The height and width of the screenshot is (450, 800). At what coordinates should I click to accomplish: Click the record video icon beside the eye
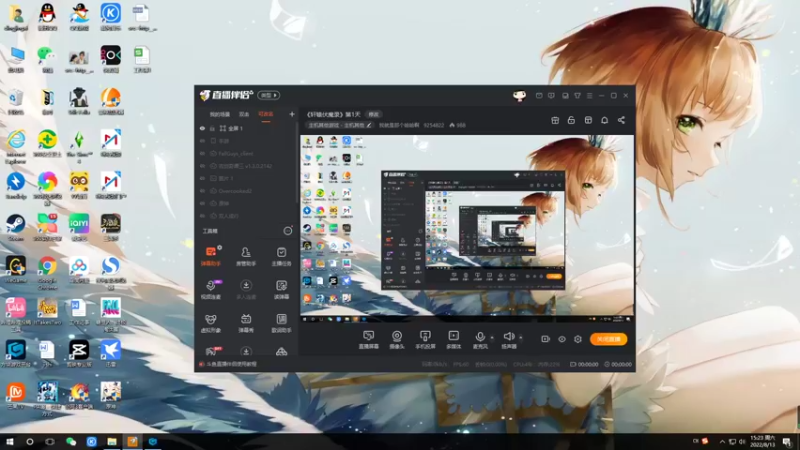click(545, 339)
